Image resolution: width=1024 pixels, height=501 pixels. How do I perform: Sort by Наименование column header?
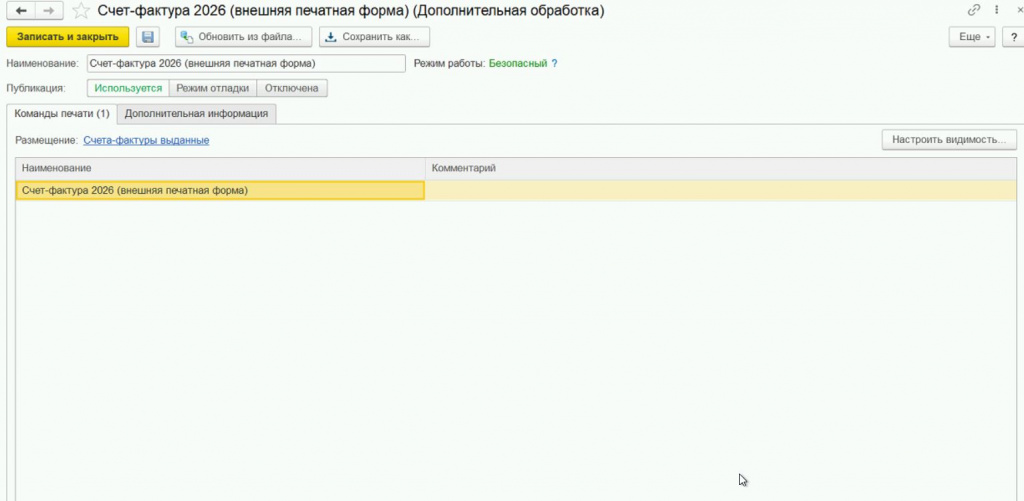coord(220,169)
